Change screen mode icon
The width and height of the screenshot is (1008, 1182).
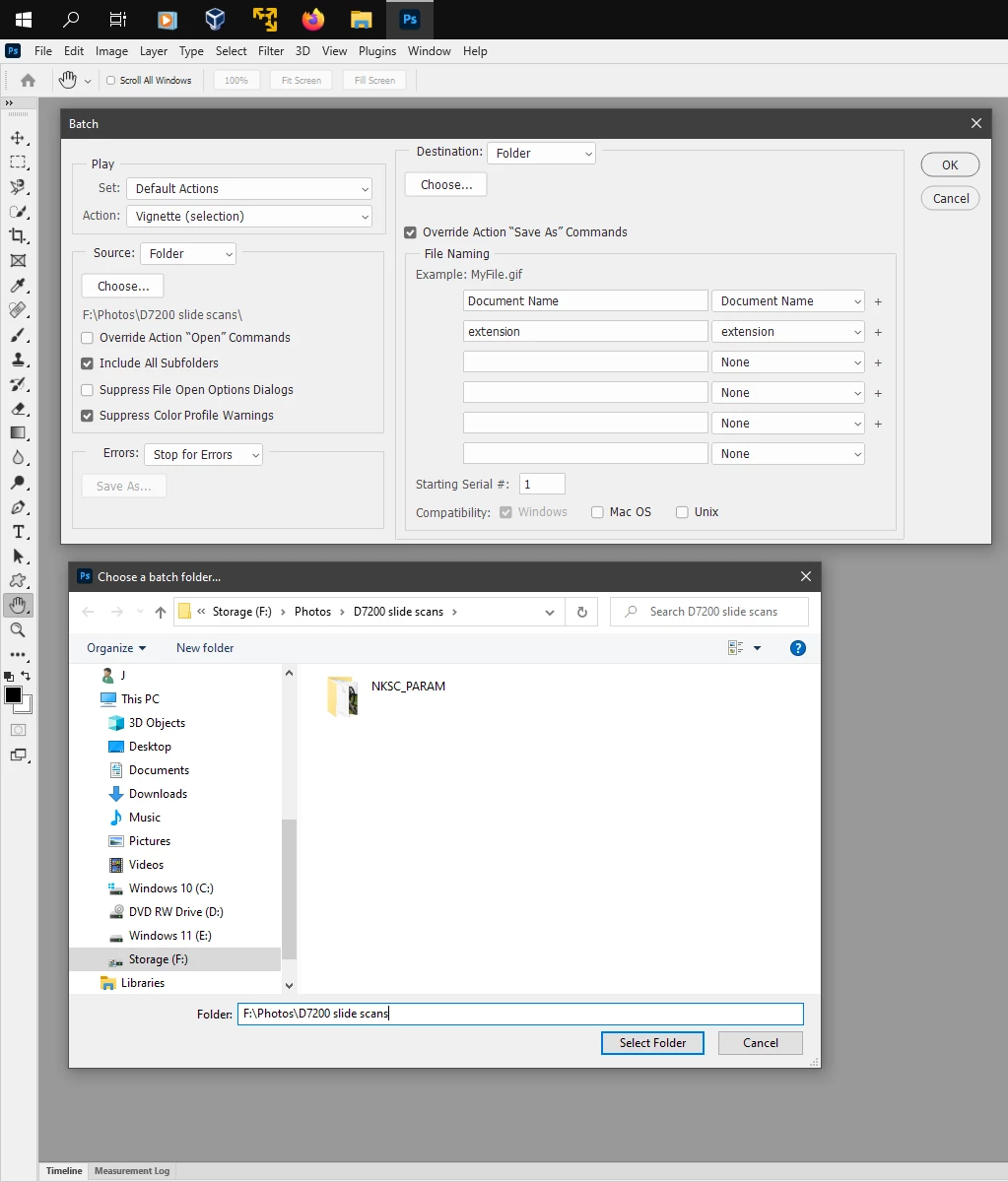(x=18, y=755)
